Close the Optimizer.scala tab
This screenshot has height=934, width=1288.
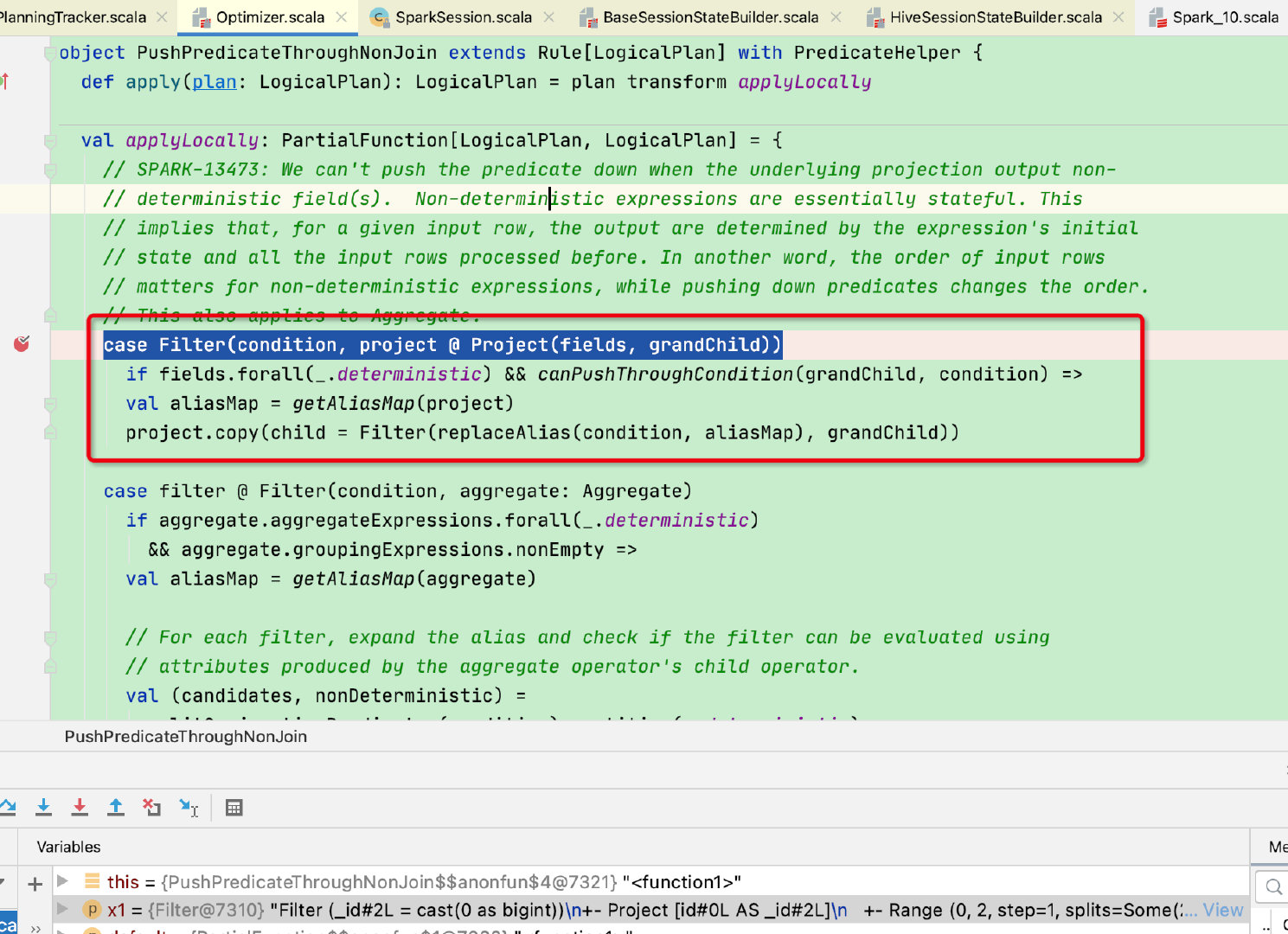pyautogui.click(x=342, y=17)
